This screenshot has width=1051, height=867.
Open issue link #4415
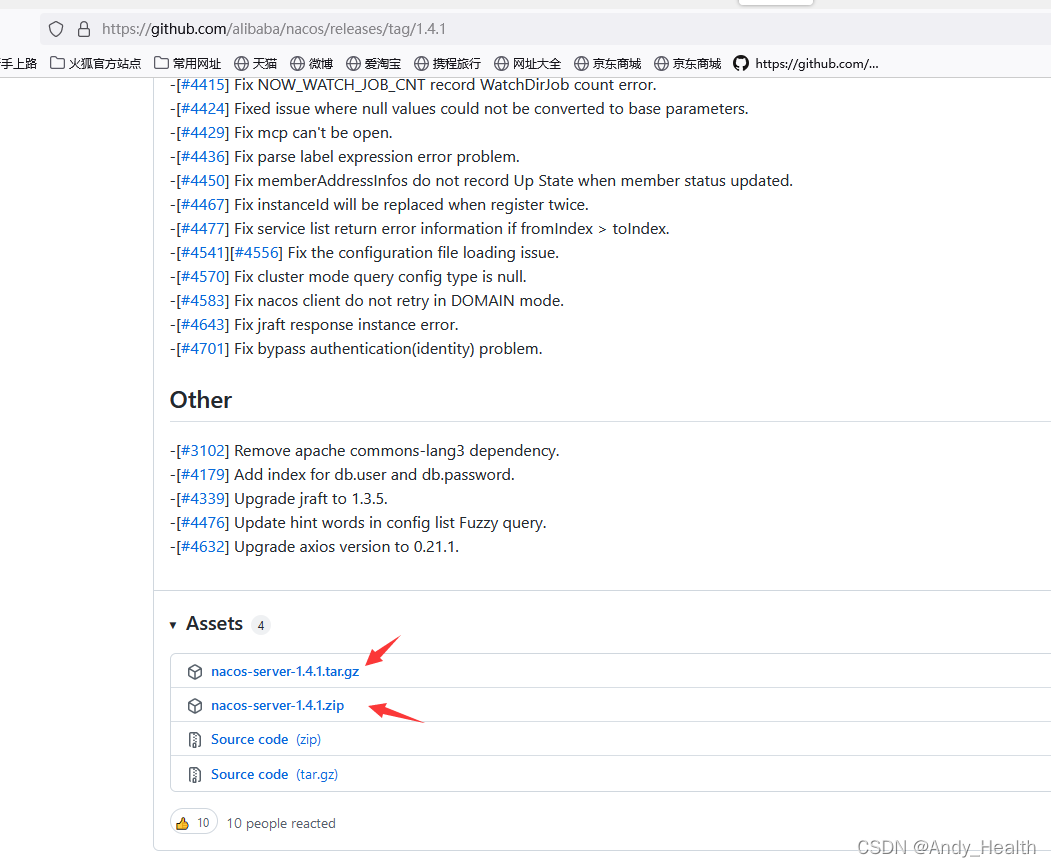click(202, 85)
